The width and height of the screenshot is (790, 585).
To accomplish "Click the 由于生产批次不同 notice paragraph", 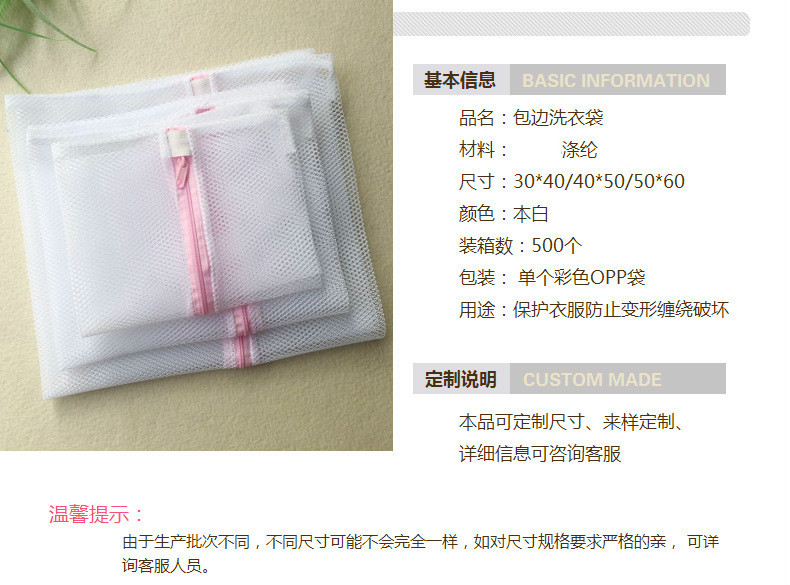I will pyautogui.click(x=420, y=553).
